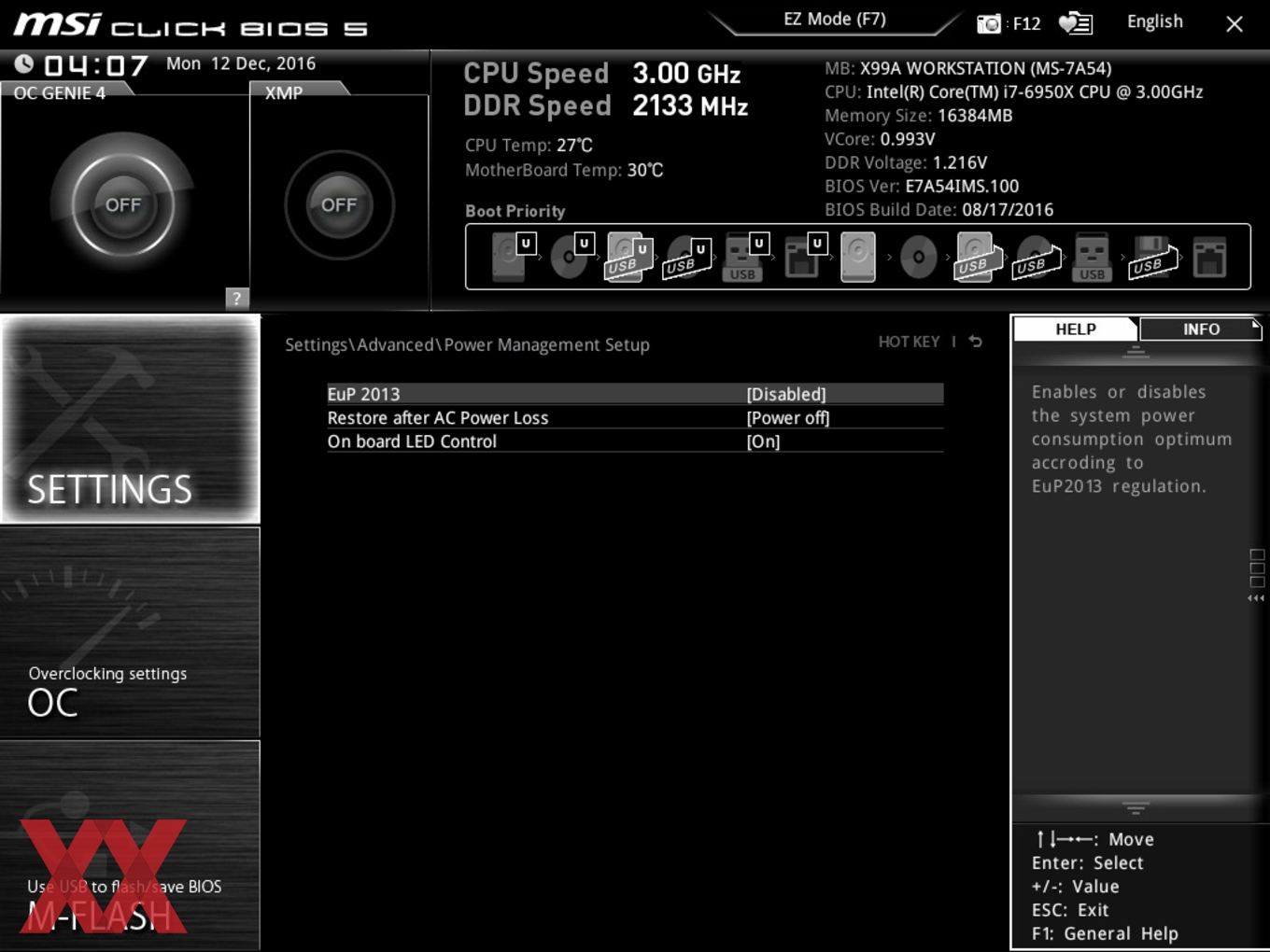This screenshot has height=952, width=1270.
Task: Click the BIOS Build Date 08/17/2016 entry
Action: click(938, 210)
